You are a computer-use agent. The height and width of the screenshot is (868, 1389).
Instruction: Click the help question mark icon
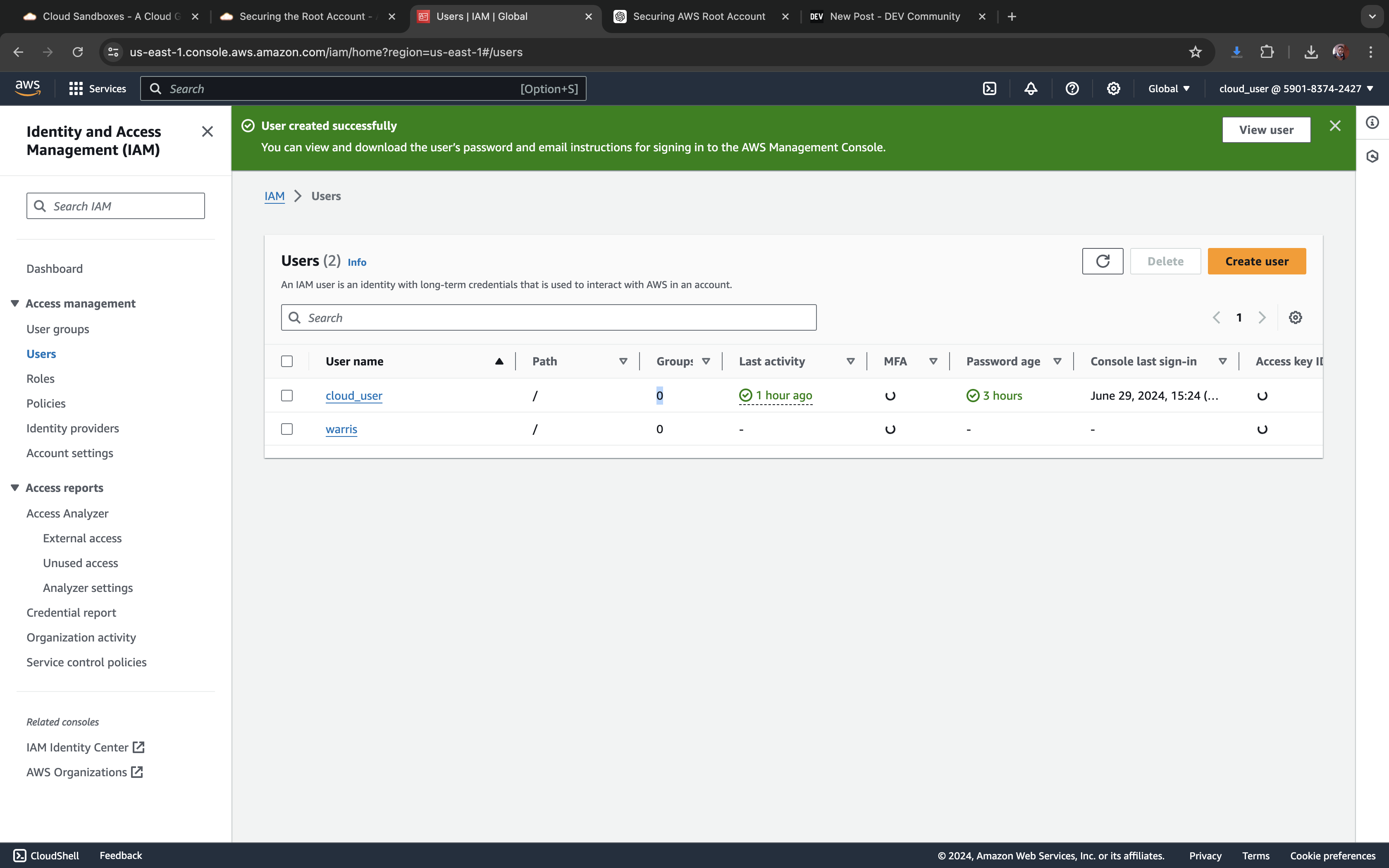[x=1072, y=88]
